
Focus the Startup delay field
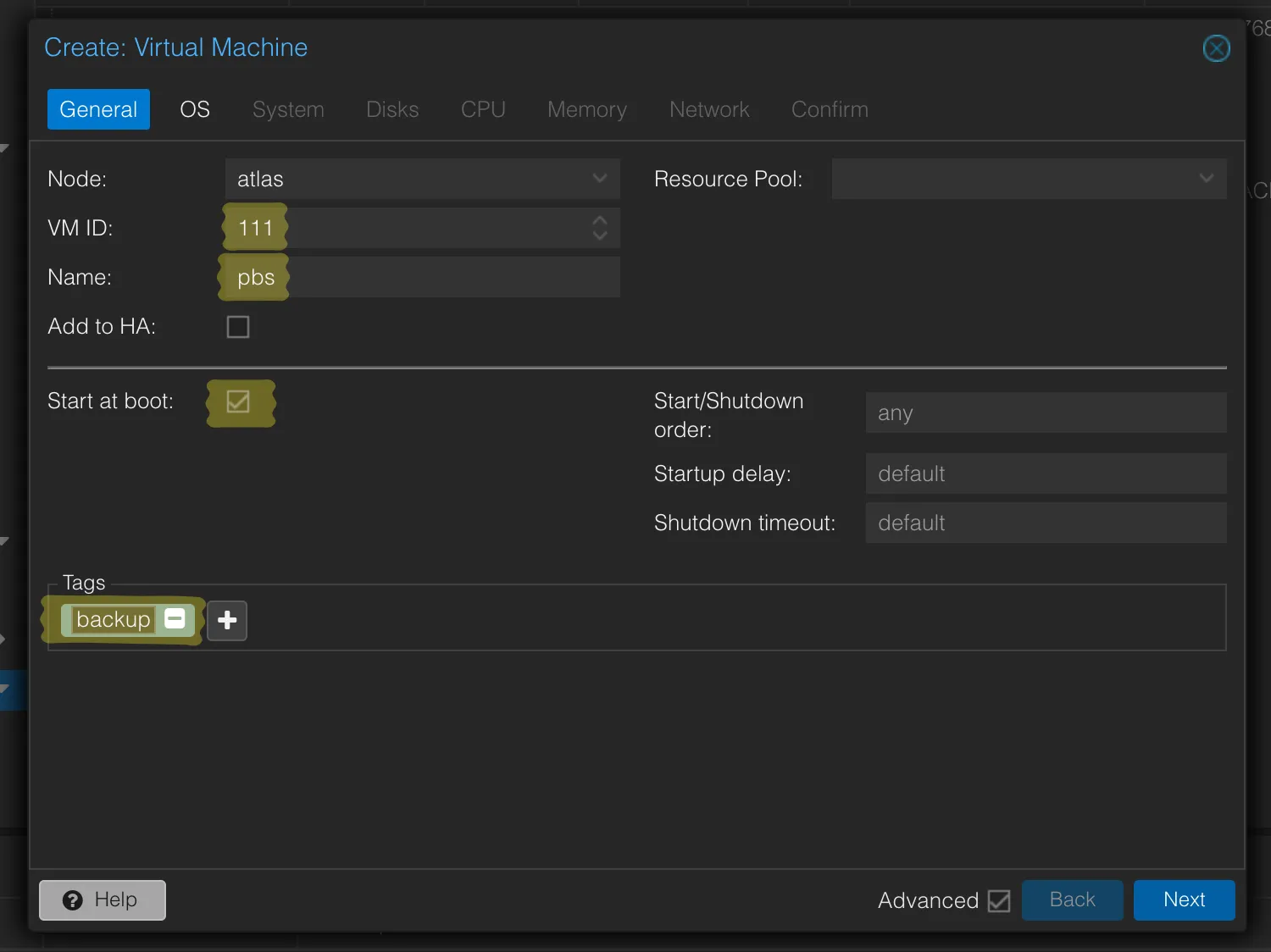(1046, 473)
